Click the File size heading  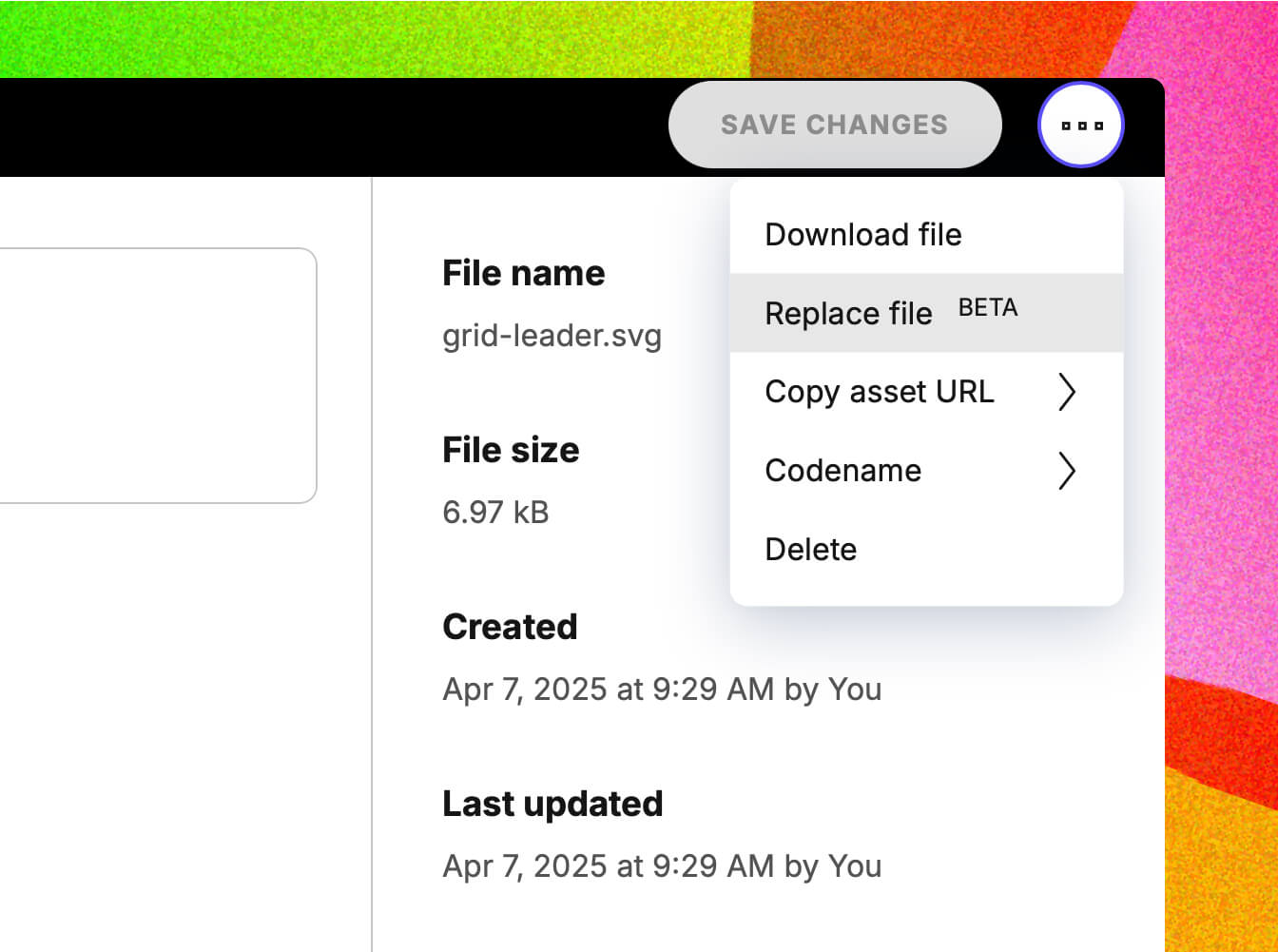pos(511,450)
